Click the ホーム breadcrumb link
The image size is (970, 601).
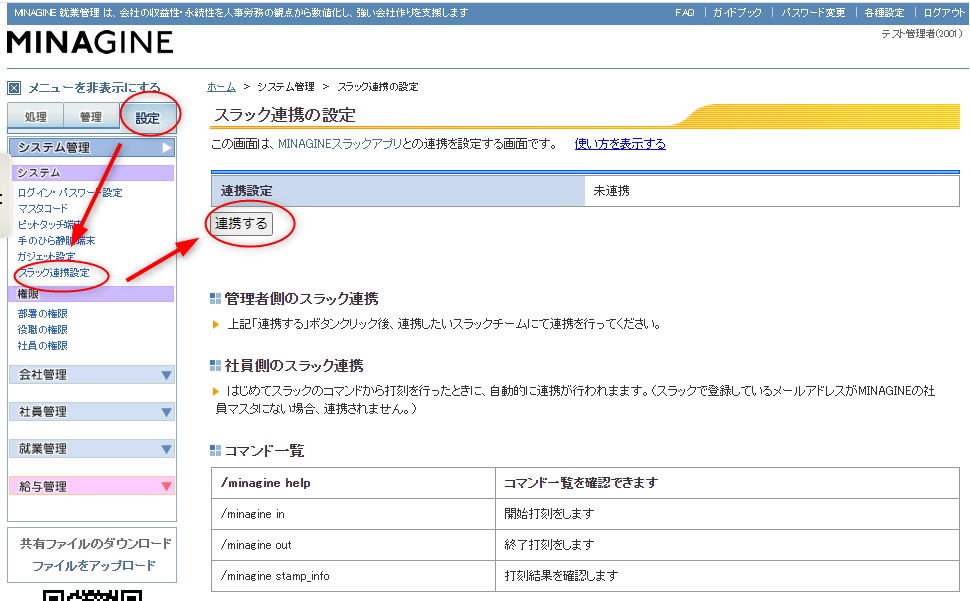[x=221, y=87]
